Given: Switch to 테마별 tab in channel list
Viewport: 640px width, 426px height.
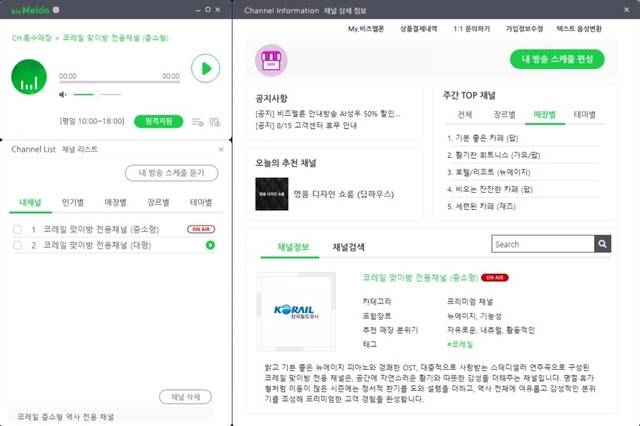Looking at the screenshot, I should (201, 202).
